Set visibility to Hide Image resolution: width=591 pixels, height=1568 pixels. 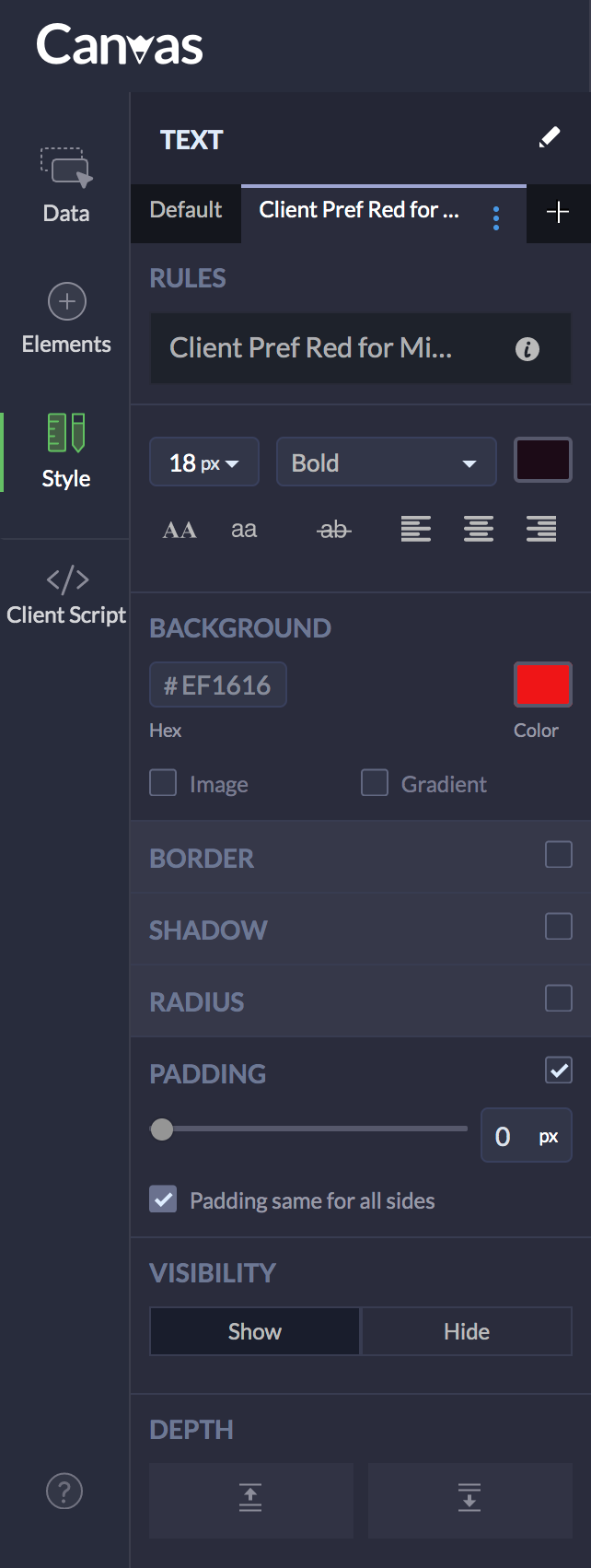pos(467,1331)
